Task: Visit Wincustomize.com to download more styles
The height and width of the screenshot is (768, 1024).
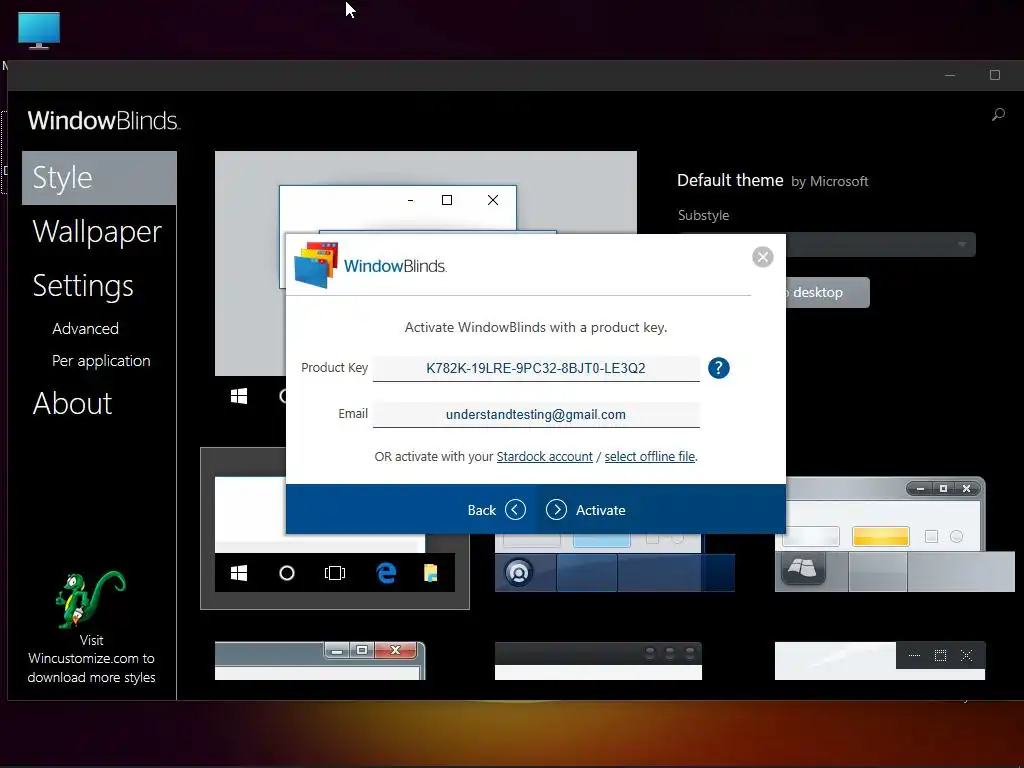Action: click(91, 659)
